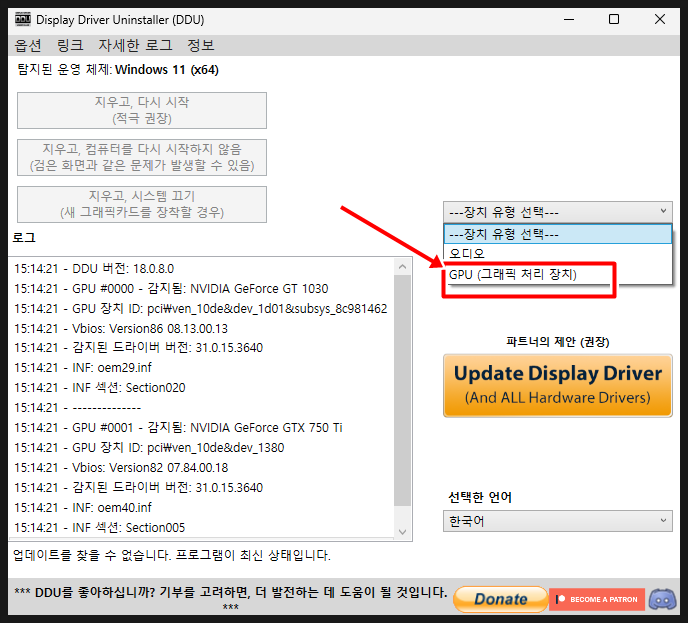This screenshot has width=688, height=623.
Task: Open the Discord icon link
Action: 663,599
